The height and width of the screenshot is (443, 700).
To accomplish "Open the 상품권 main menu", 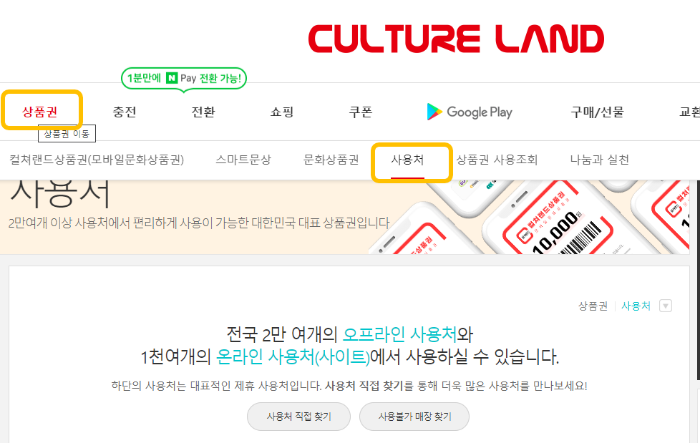I will point(40,112).
